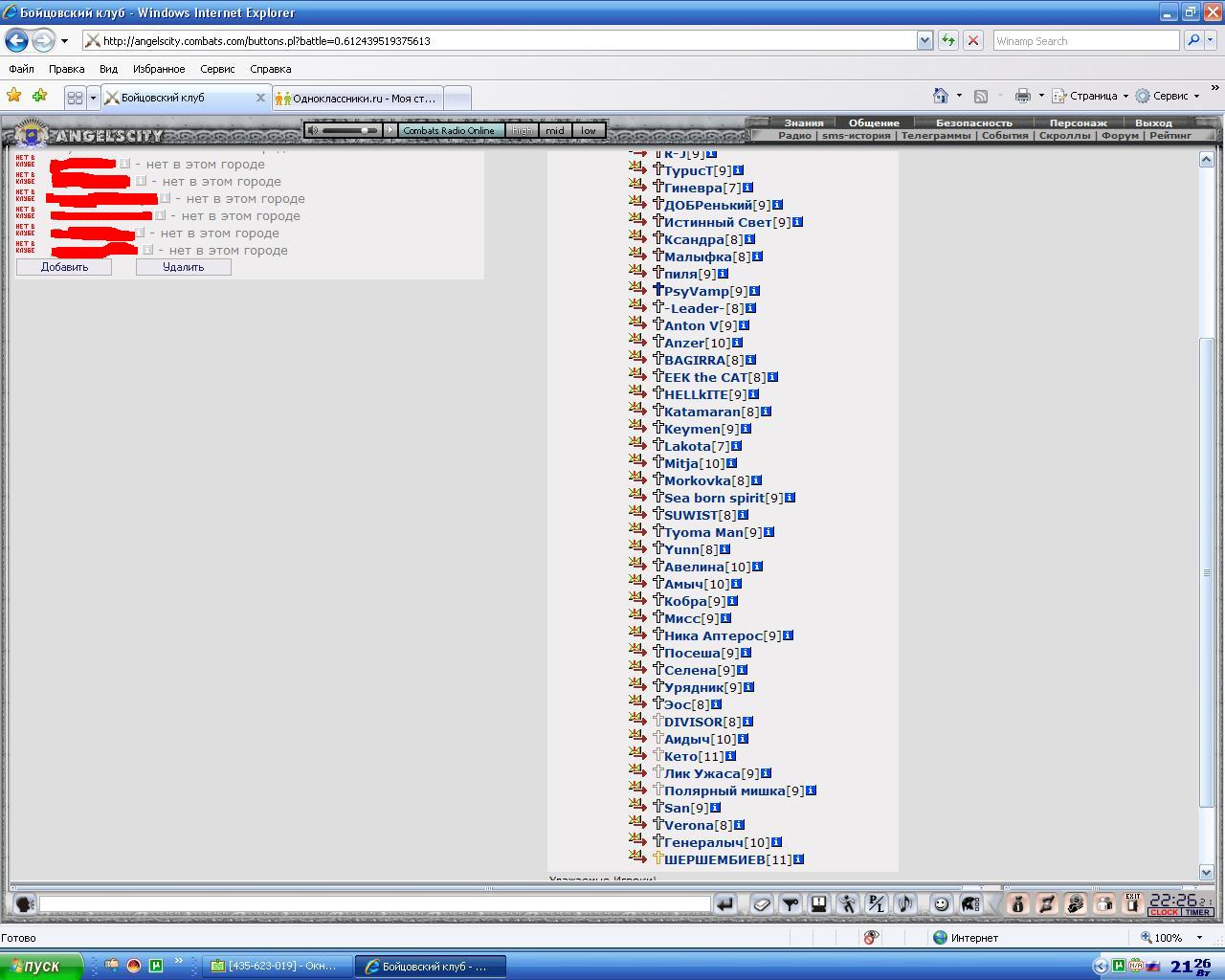Click the red CLOCK button
Screen dimensions: 1225x980
pos(1164,912)
